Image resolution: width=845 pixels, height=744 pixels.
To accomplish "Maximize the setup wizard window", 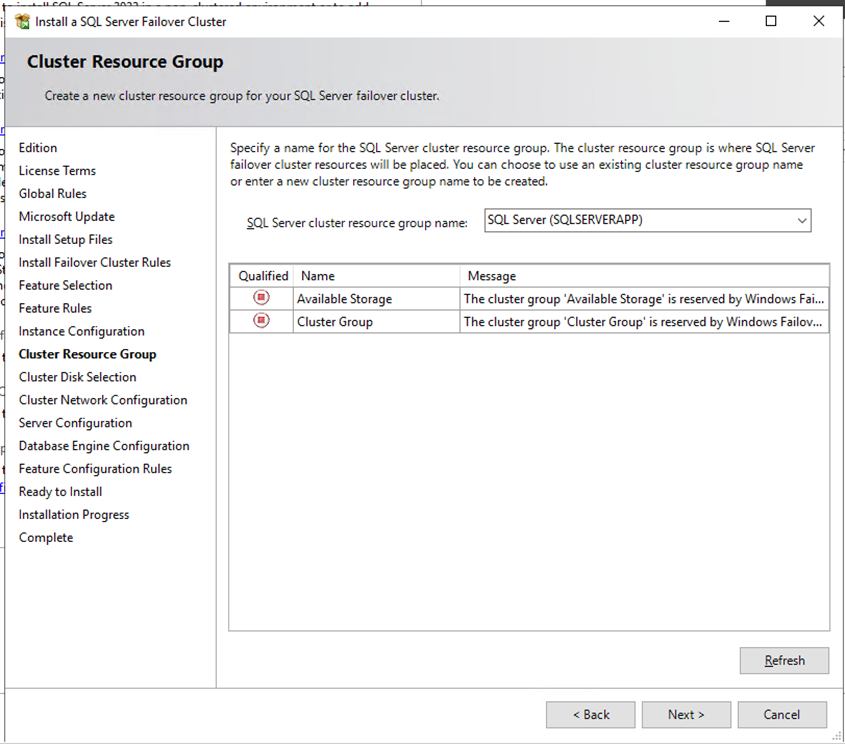I will (771, 22).
